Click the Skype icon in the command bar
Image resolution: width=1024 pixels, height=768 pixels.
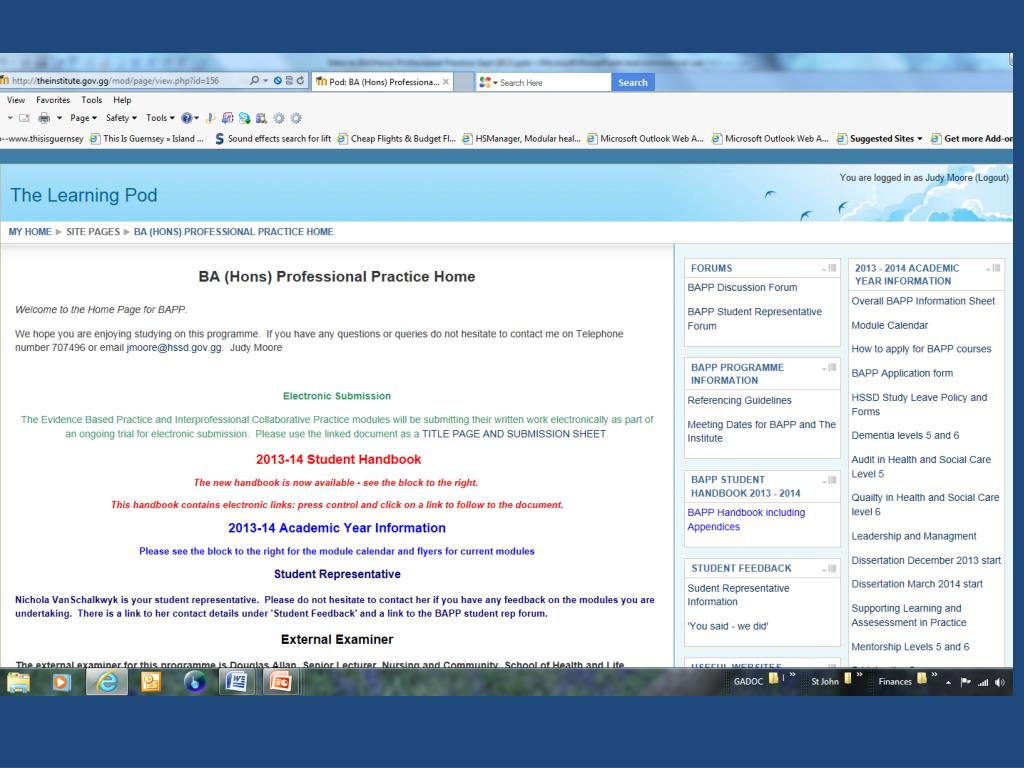coord(244,118)
